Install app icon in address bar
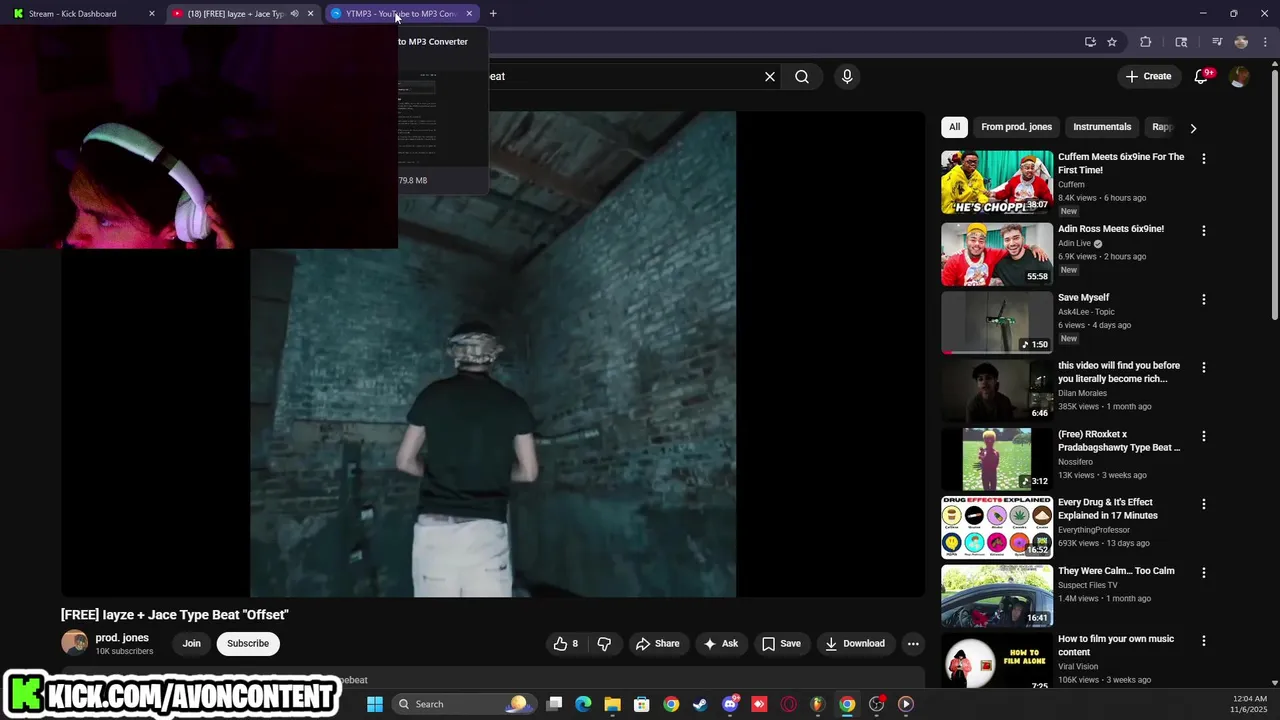Image resolution: width=1280 pixels, height=720 pixels. click(x=1090, y=42)
